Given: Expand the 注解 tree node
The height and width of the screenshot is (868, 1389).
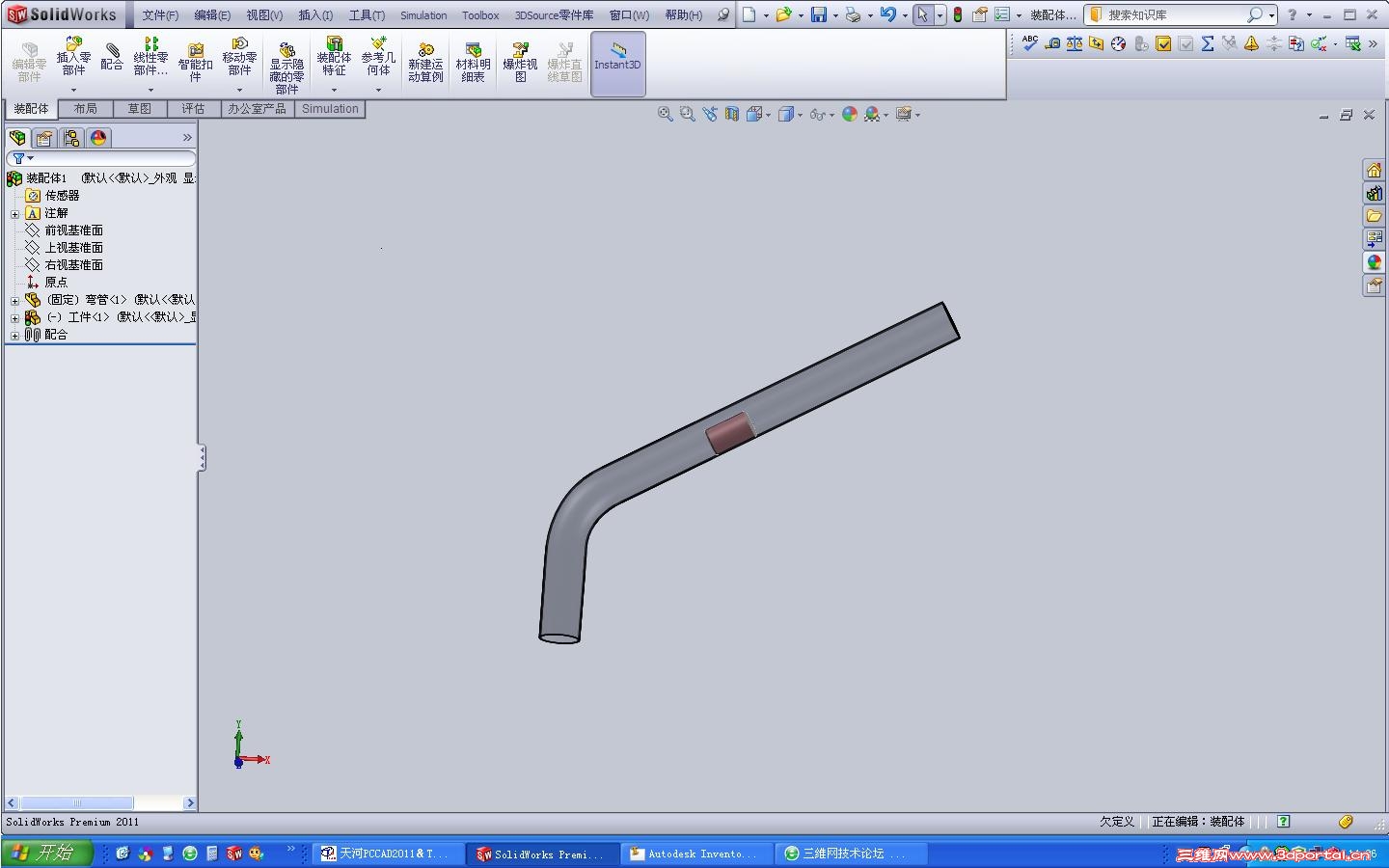Looking at the screenshot, I should click(14, 214).
